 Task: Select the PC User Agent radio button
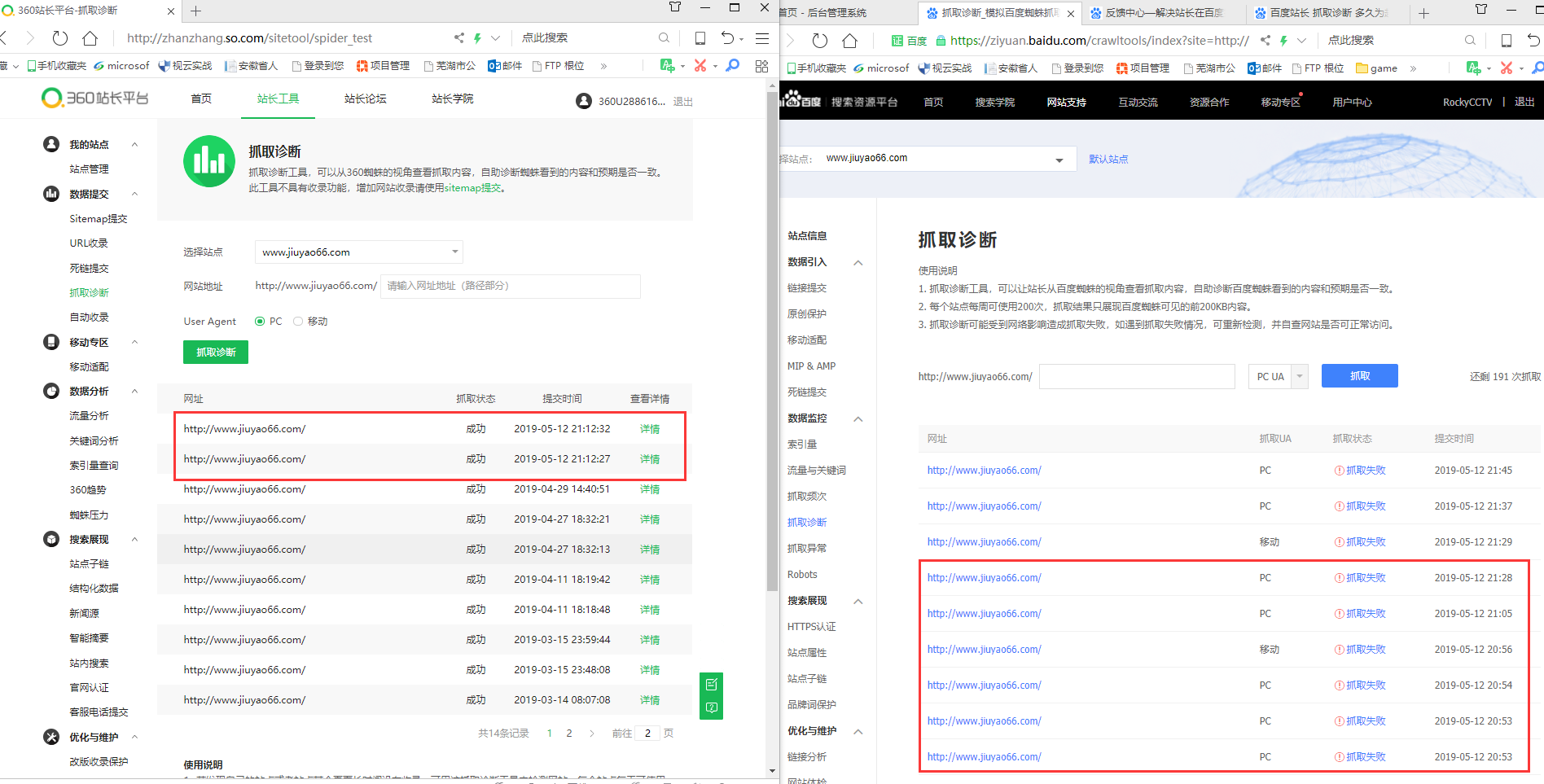coord(260,322)
